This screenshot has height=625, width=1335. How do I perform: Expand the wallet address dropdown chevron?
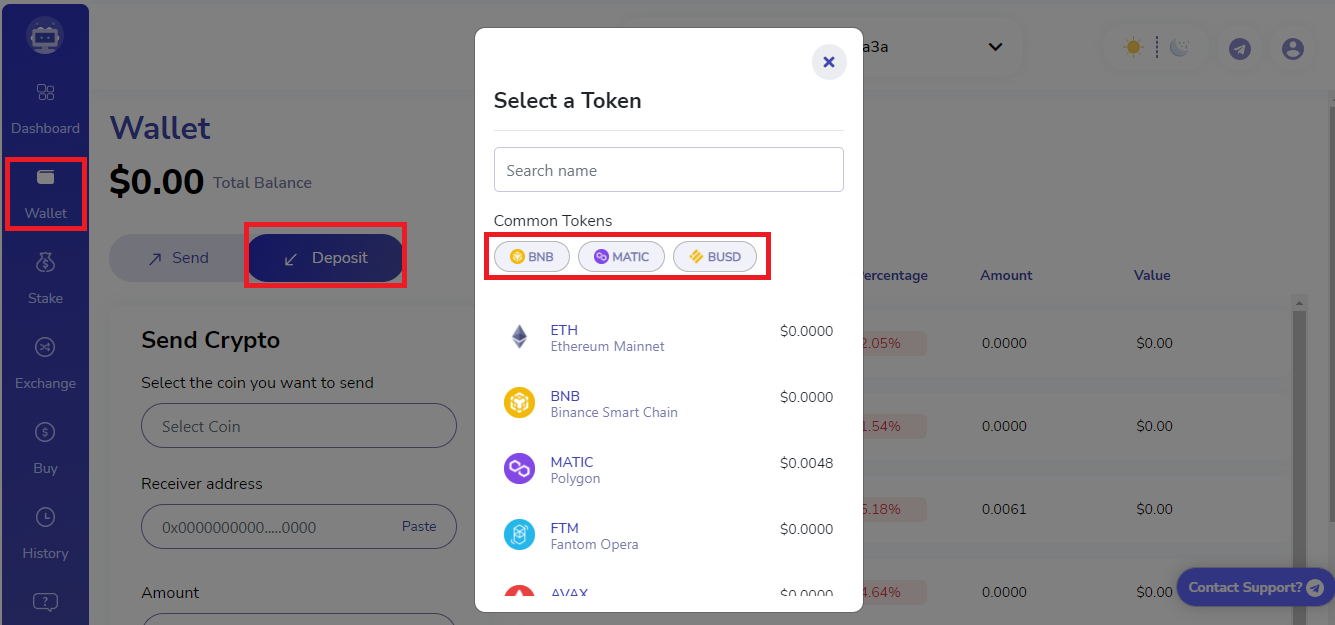[x=995, y=47]
